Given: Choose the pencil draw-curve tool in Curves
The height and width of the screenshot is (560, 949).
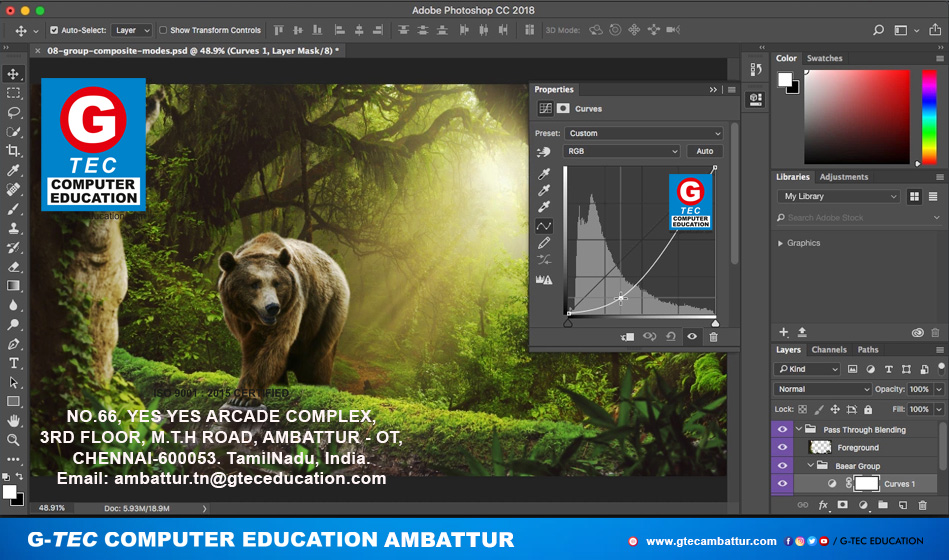Looking at the screenshot, I should click(x=544, y=243).
